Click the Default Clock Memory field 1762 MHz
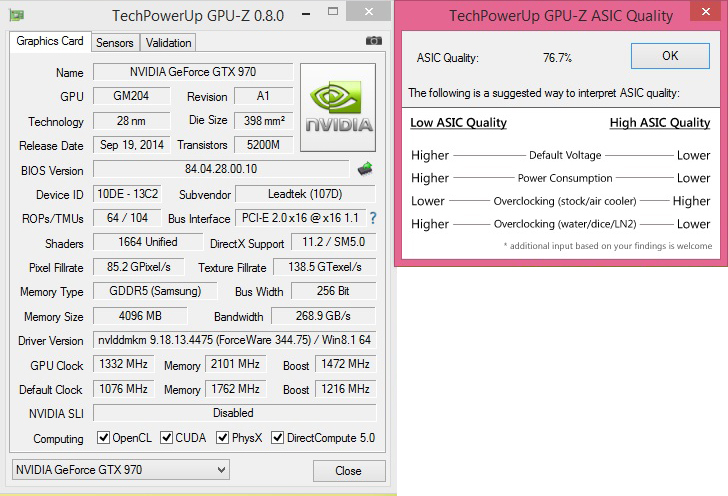This screenshot has width=728, height=496. [235, 389]
